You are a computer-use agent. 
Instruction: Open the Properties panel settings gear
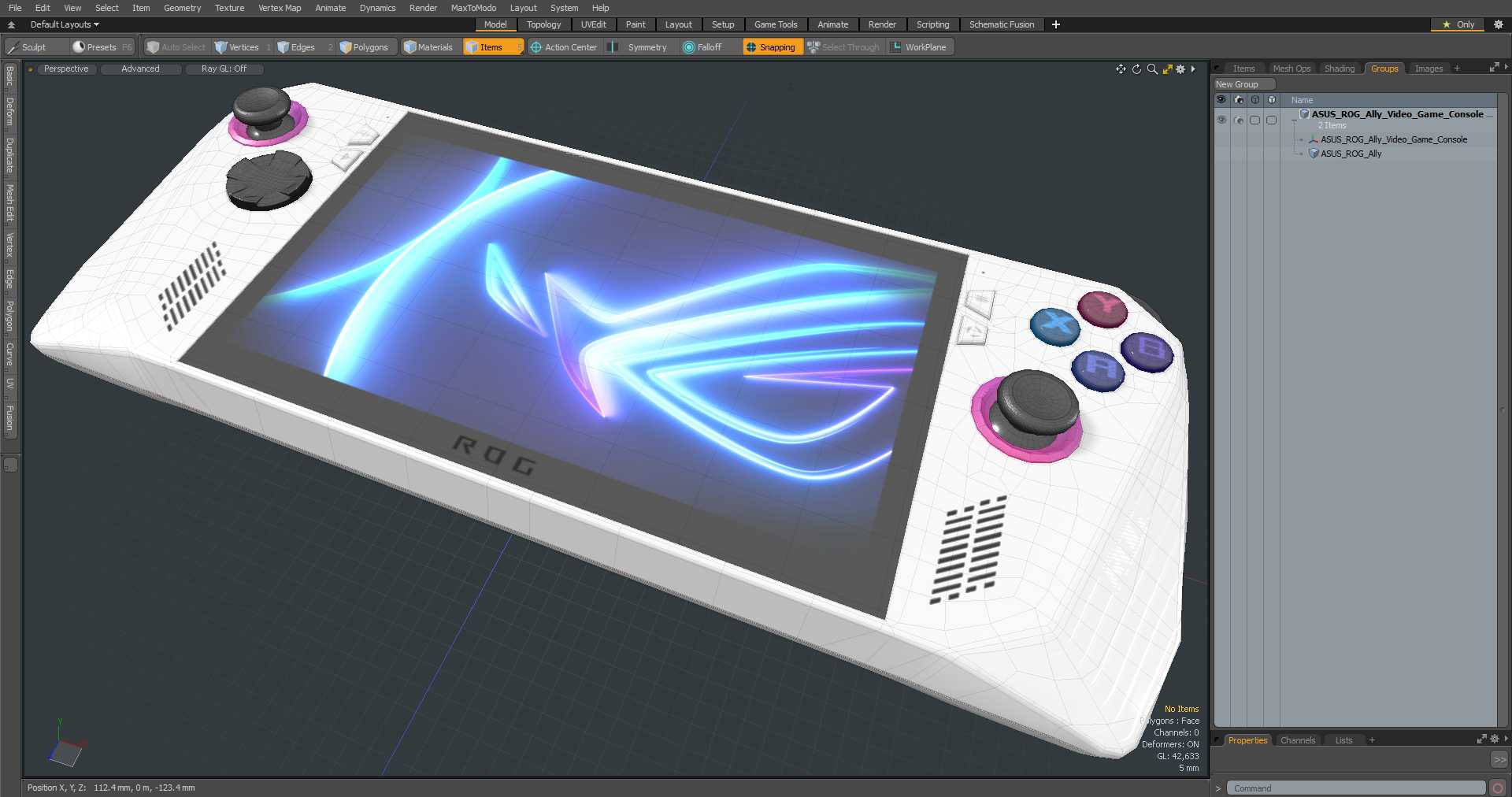tap(1495, 740)
